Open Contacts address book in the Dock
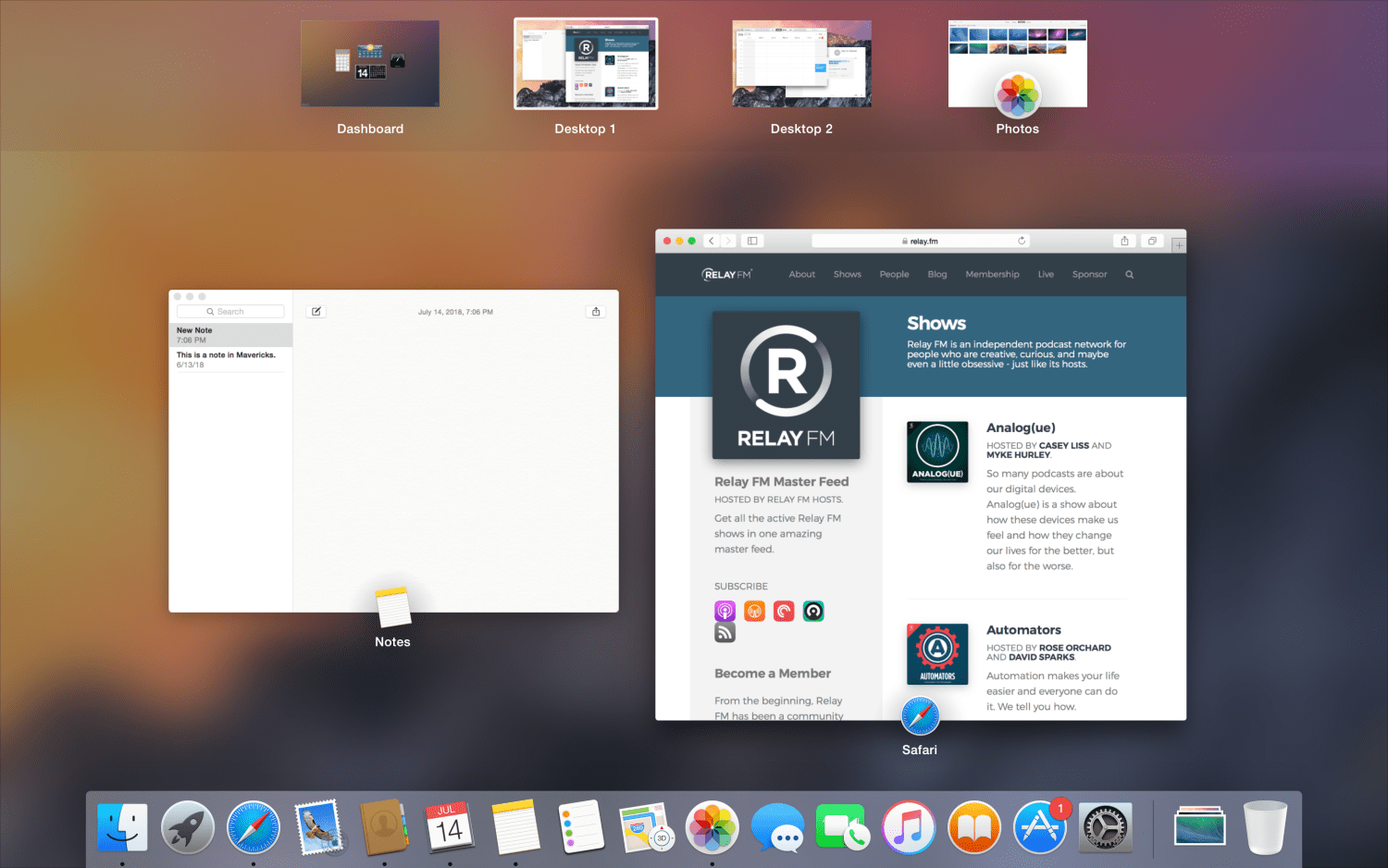 [x=384, y=826]
